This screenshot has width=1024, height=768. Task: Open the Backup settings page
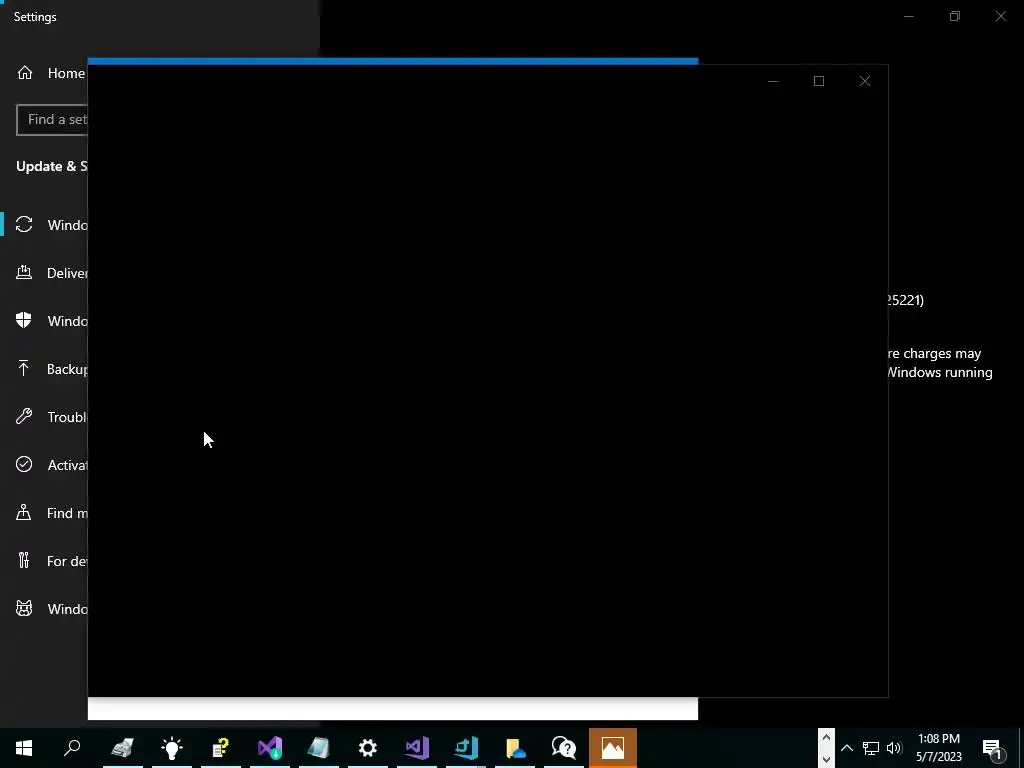[51, 369]
